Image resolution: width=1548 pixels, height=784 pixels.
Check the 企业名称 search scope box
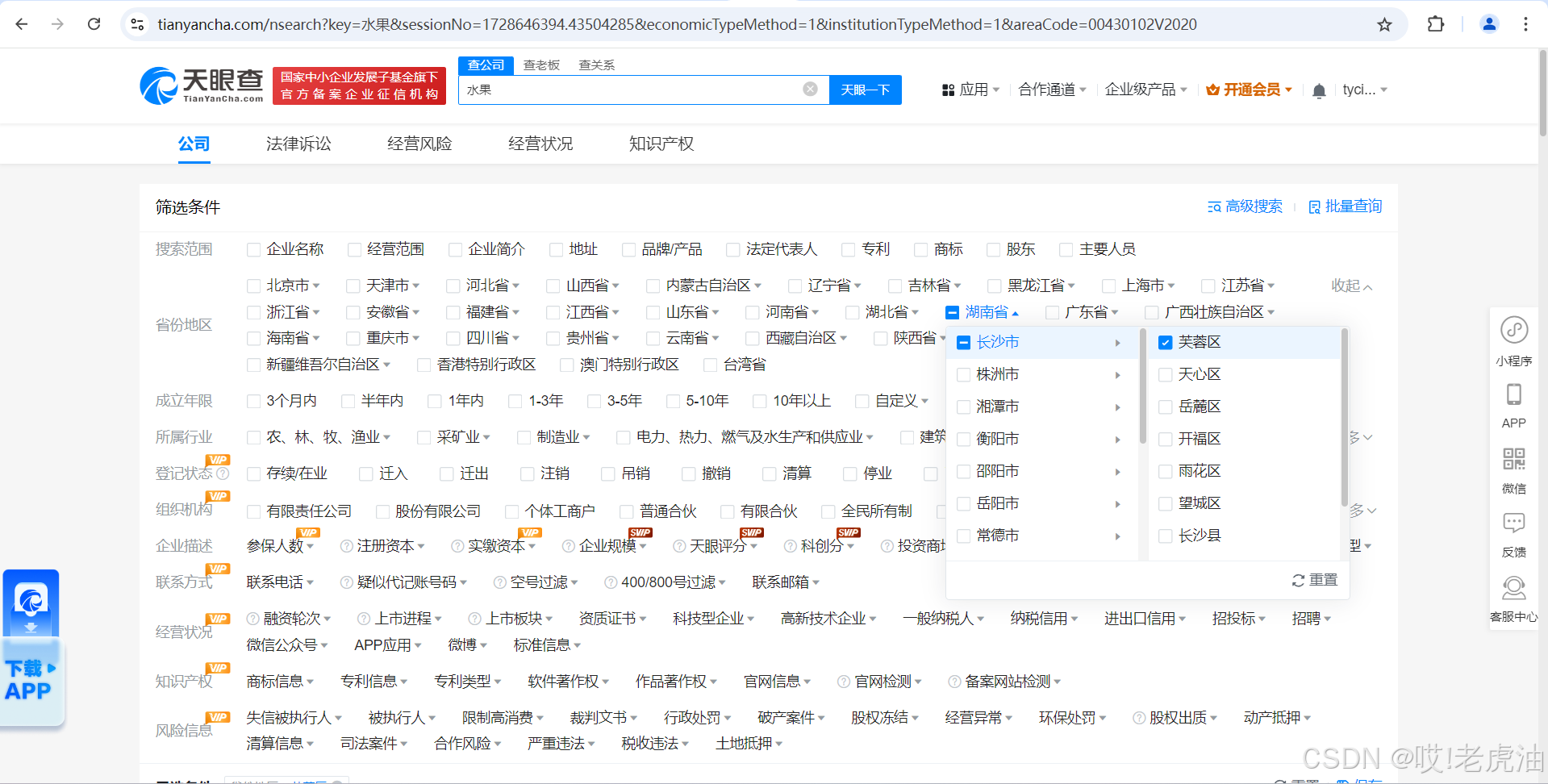tap(253, 249)
